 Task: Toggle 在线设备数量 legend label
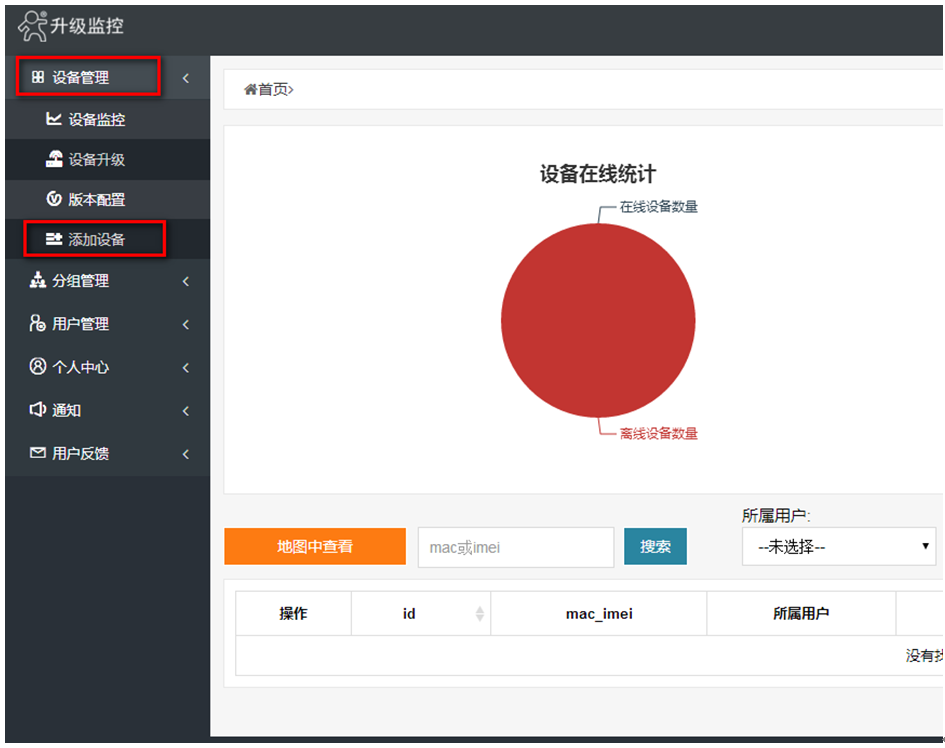(x=658, y=207)
